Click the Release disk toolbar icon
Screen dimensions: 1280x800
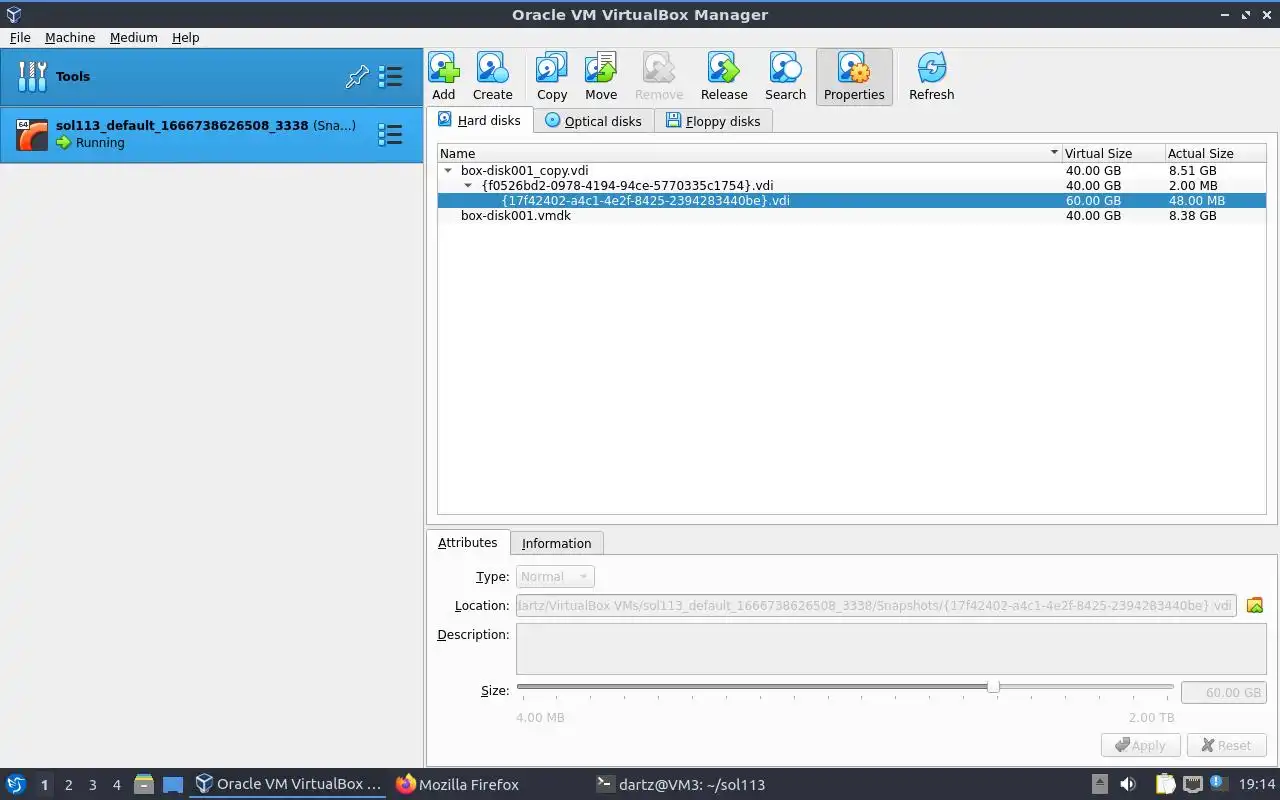coord(724,77)
